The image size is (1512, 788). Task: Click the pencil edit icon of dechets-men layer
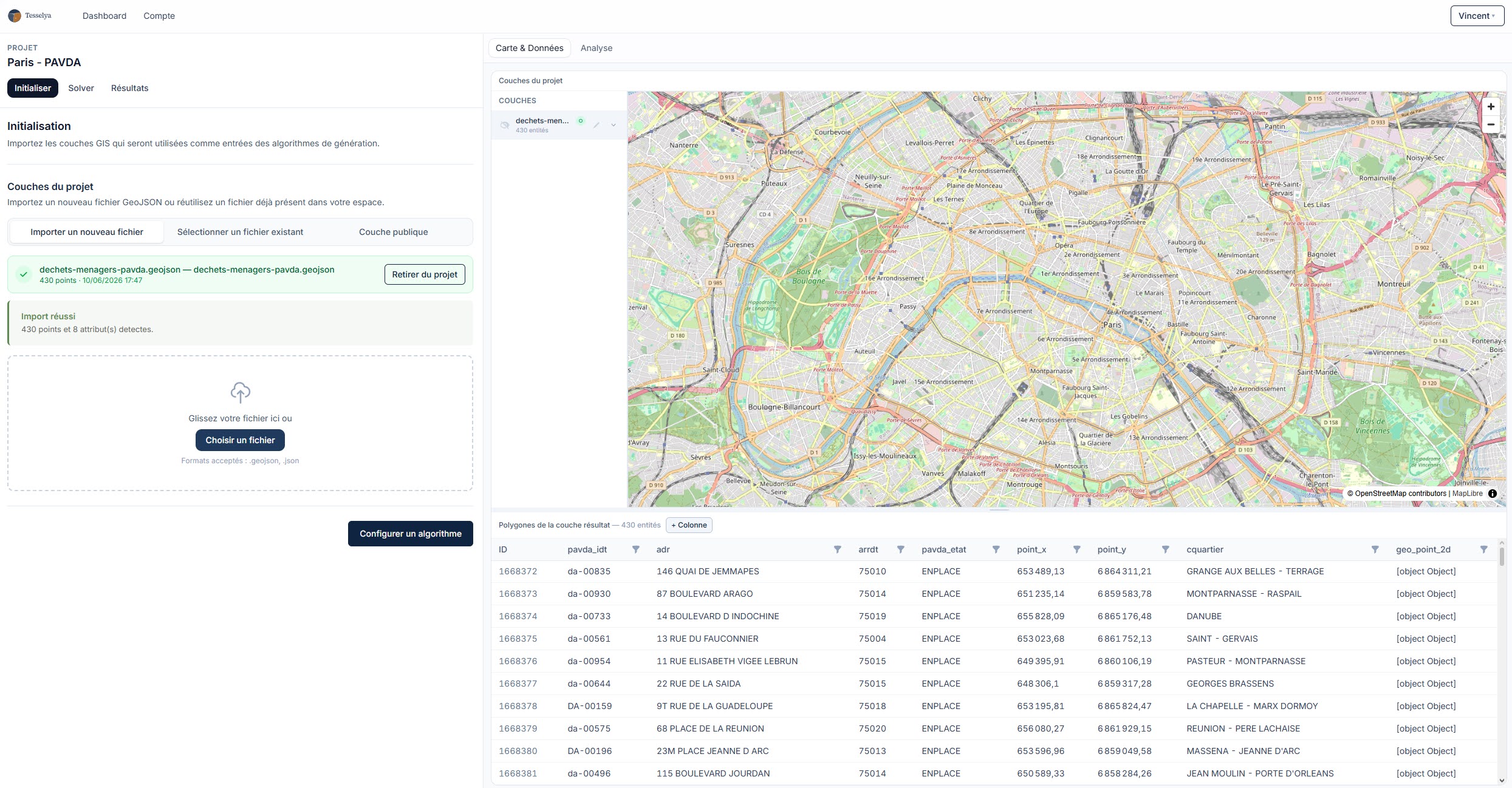597,125
